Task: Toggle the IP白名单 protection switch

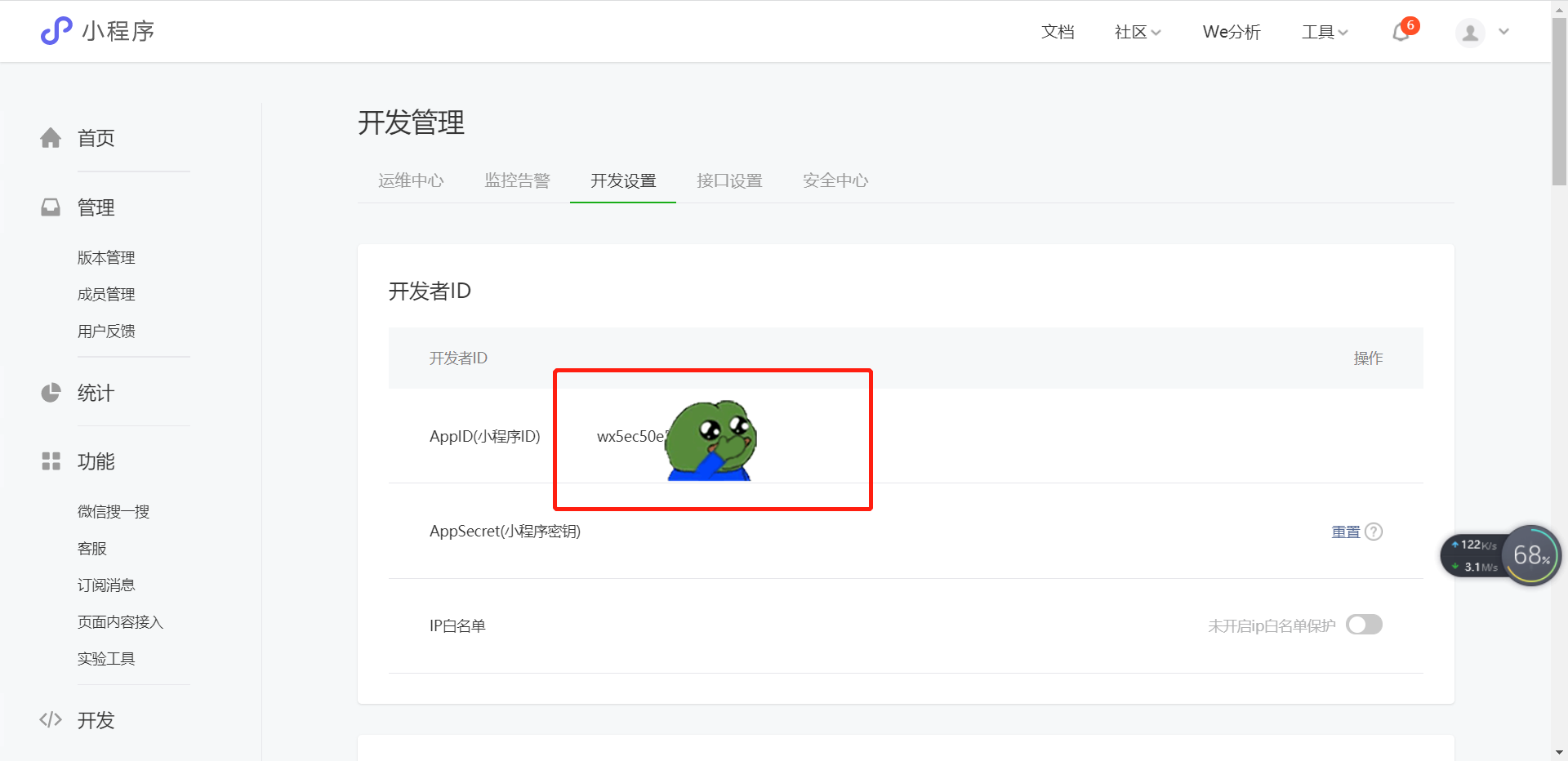Action: click(x=1364, y=625)
